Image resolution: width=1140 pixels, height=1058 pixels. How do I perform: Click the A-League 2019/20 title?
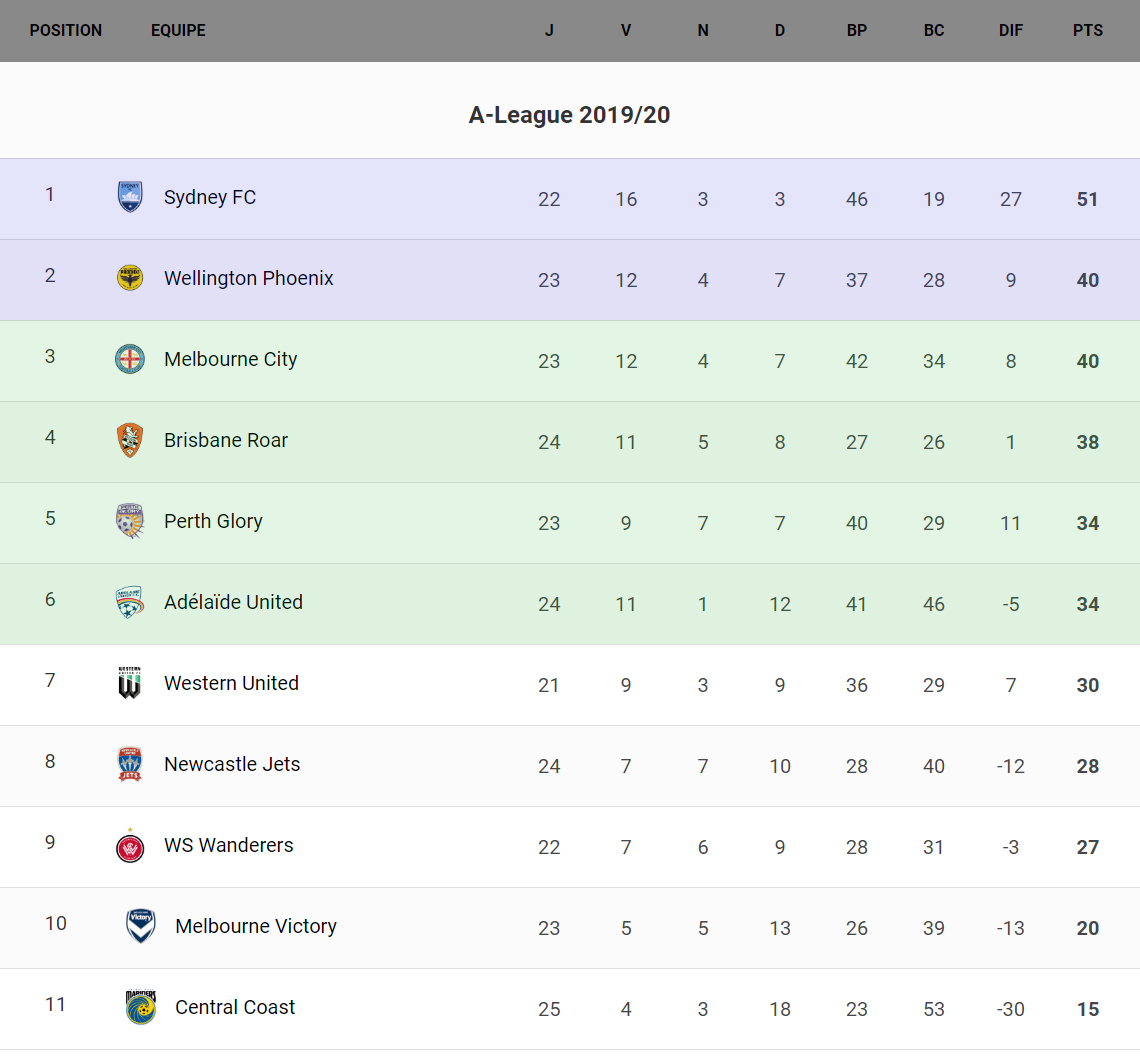(569, 115)
